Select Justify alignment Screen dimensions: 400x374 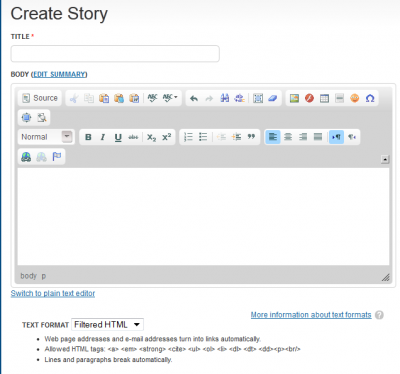[x=318, y=137]
